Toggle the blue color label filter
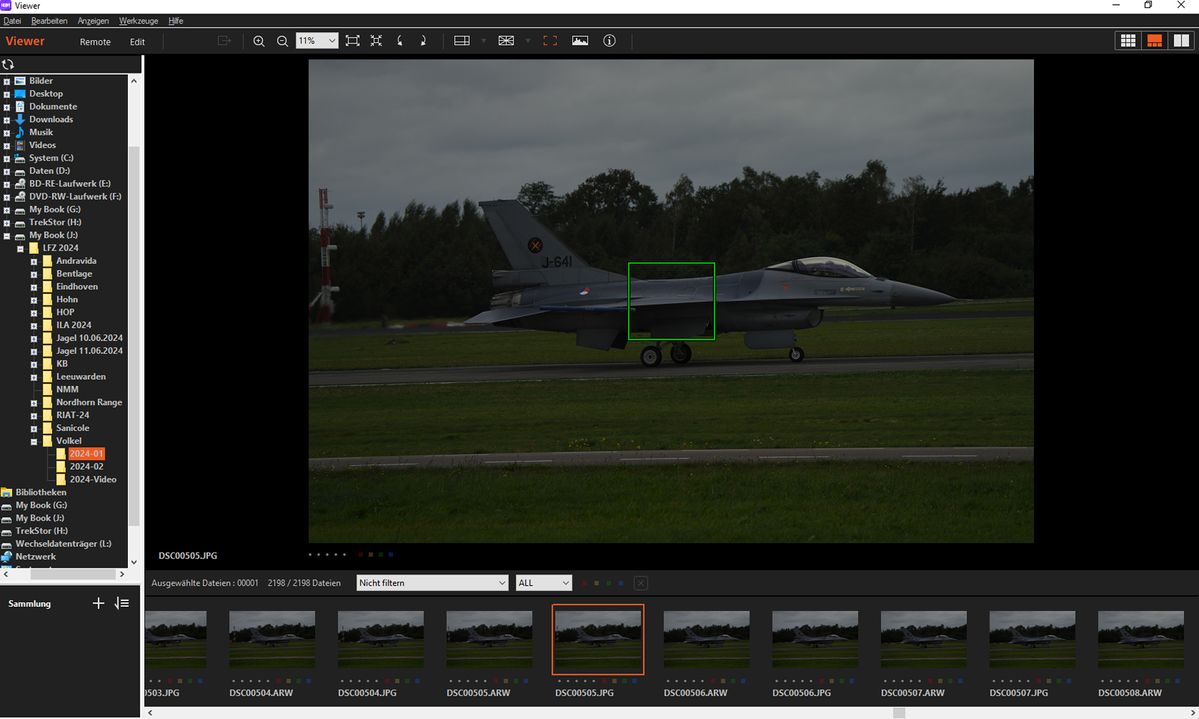The height and width of the screenshot is (719, 1199). [622, 583]
